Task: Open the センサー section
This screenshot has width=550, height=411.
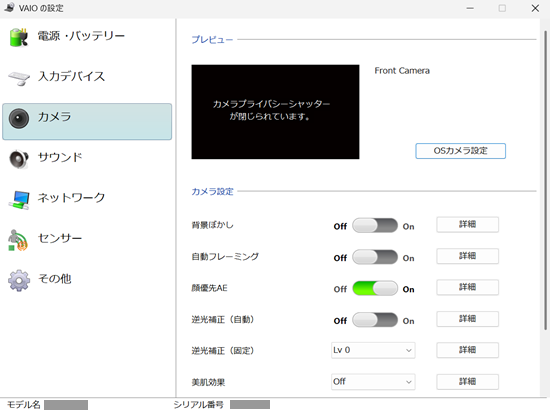Action: click(87, 239)
